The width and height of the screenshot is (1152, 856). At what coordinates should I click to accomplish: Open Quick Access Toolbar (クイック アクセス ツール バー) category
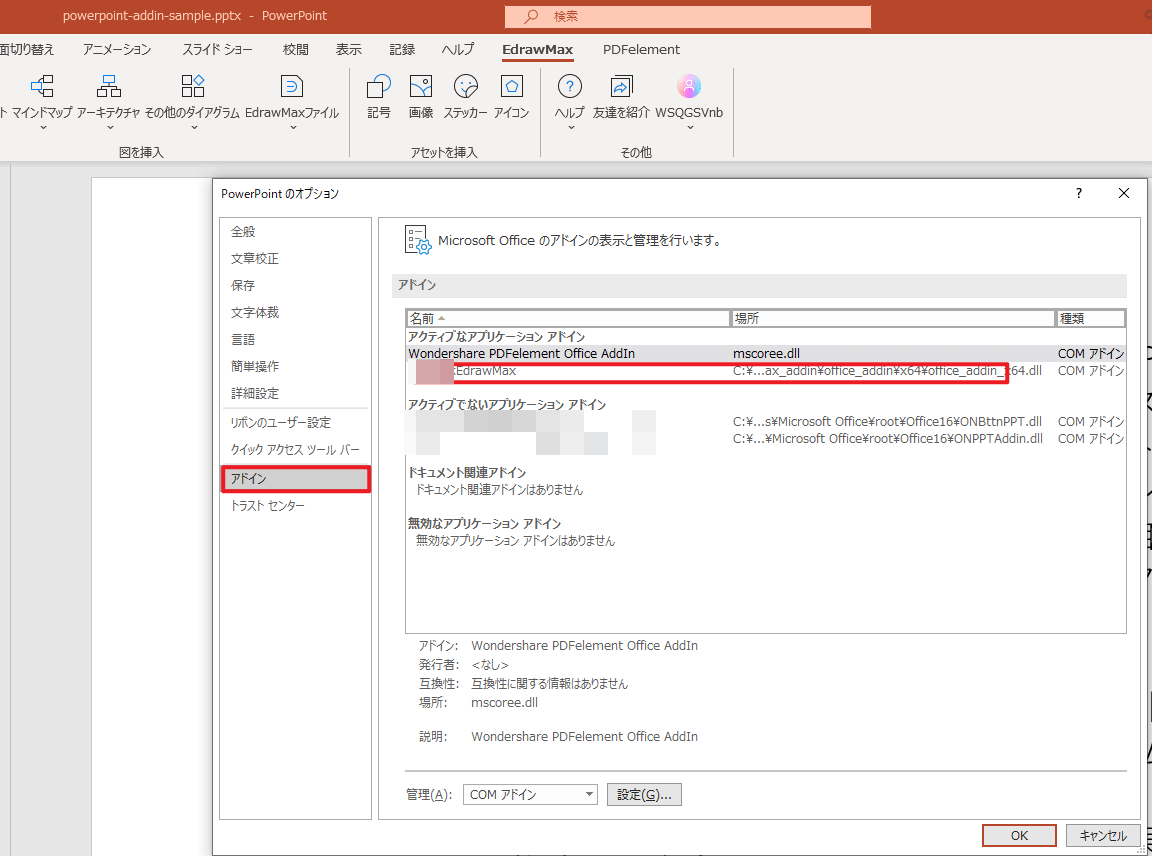pos(295,450)
